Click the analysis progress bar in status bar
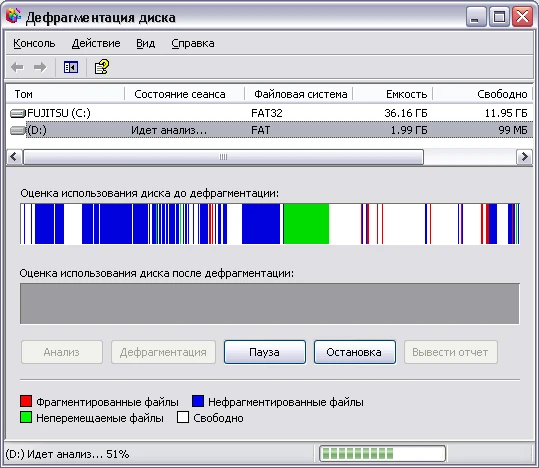 [x=382, y=454]
